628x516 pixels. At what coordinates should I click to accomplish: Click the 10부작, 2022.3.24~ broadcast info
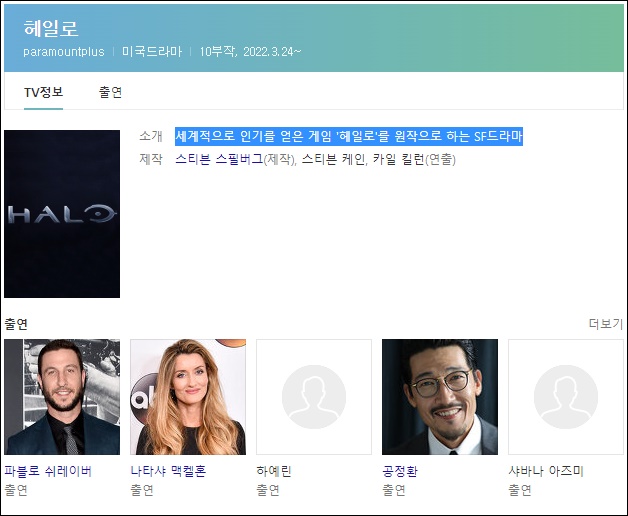coord(250,52)
